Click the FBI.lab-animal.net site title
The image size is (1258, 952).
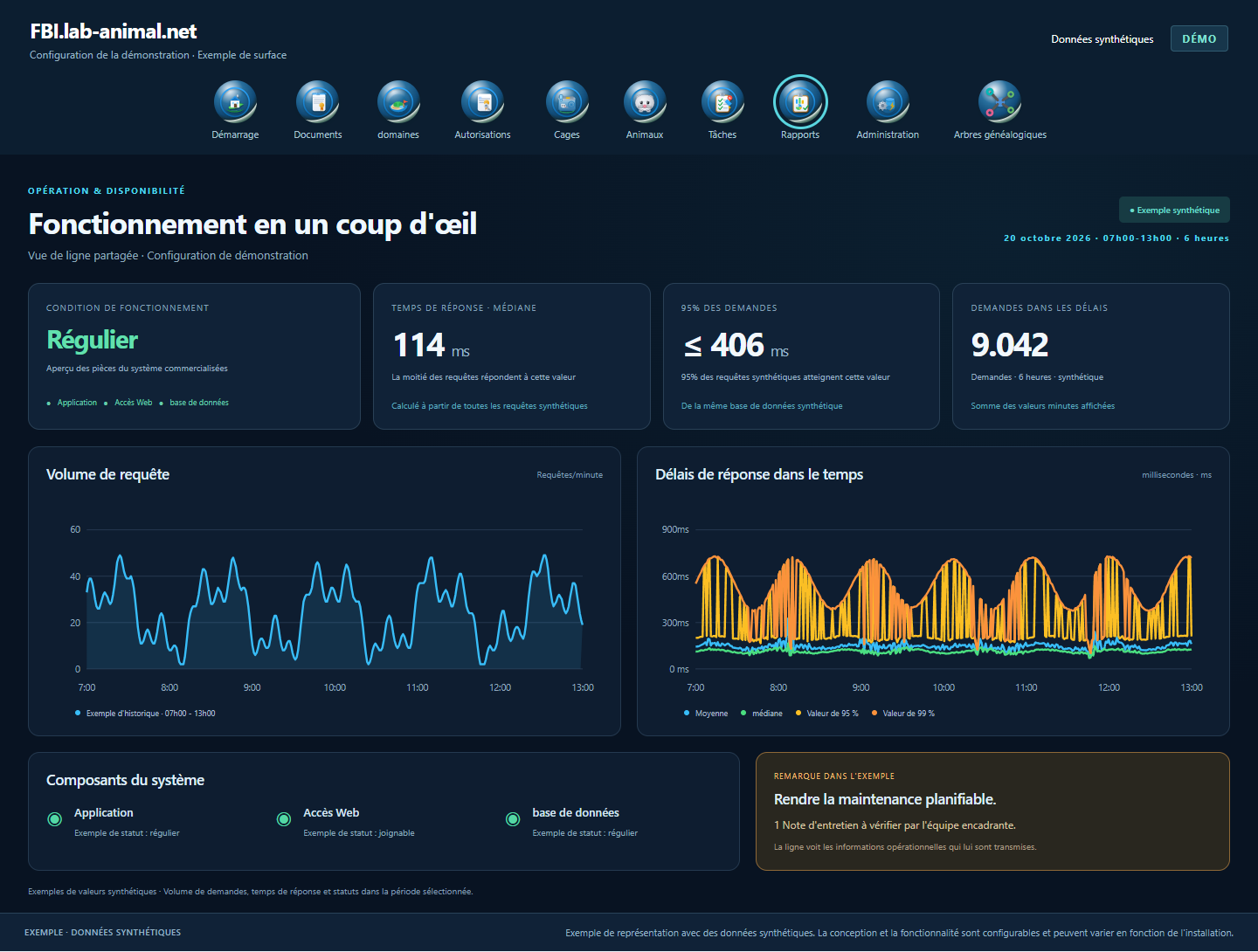pyautogui.click(x=114, y=31)
